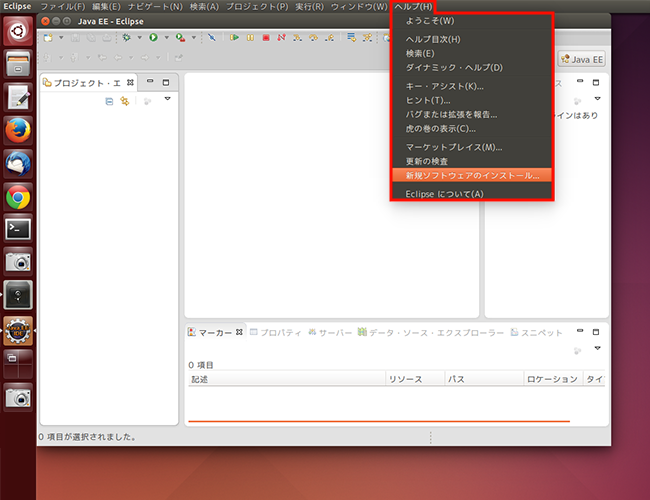Click the green Run button icon
This screenshot has height=500, width=650.
tap(153, 38)
